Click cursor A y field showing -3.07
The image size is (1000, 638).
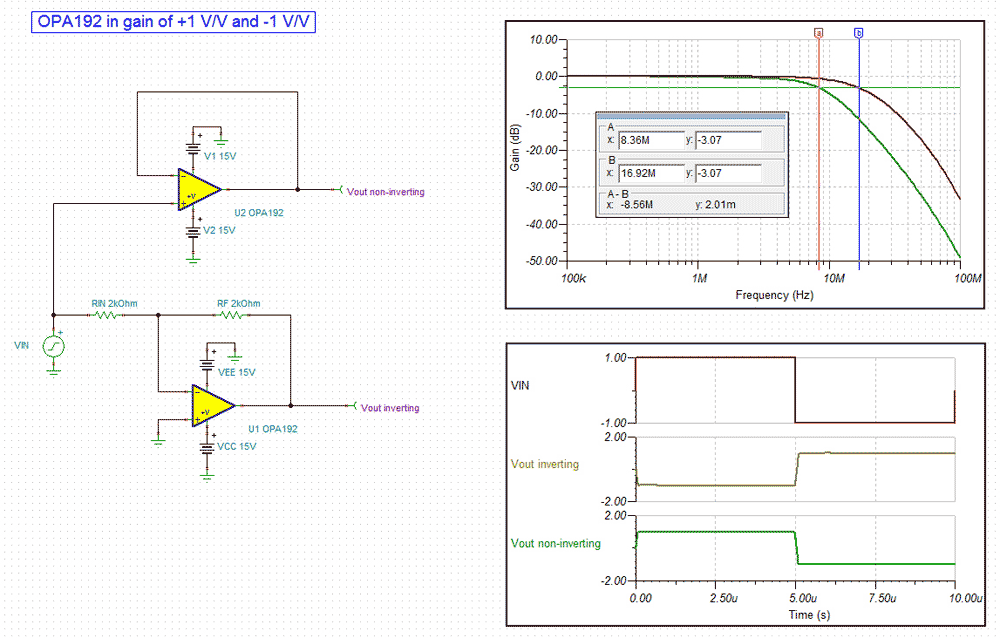pos(728,140)
